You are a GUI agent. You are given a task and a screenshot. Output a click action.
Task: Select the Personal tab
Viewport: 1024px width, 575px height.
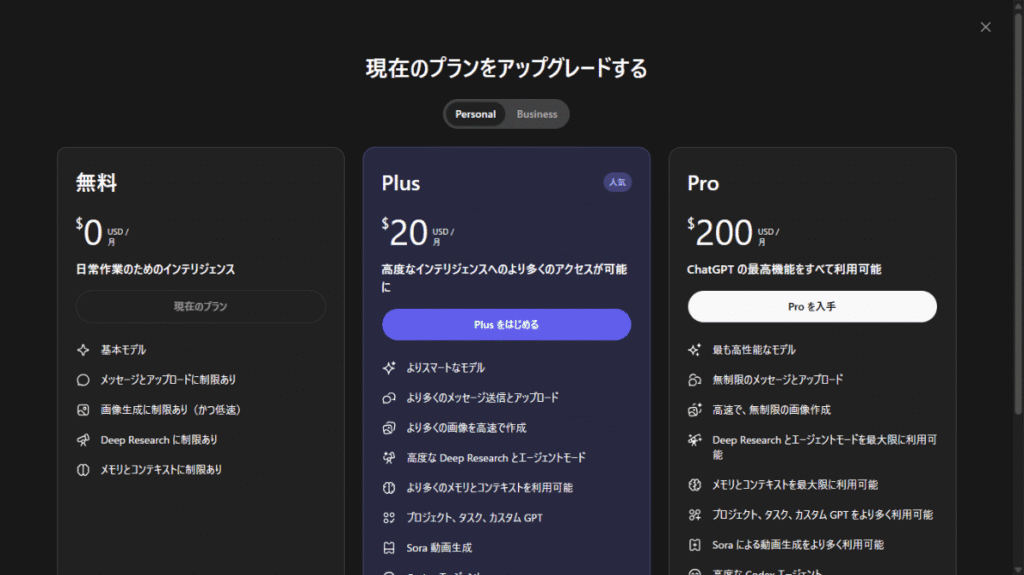tap(475, 114)
